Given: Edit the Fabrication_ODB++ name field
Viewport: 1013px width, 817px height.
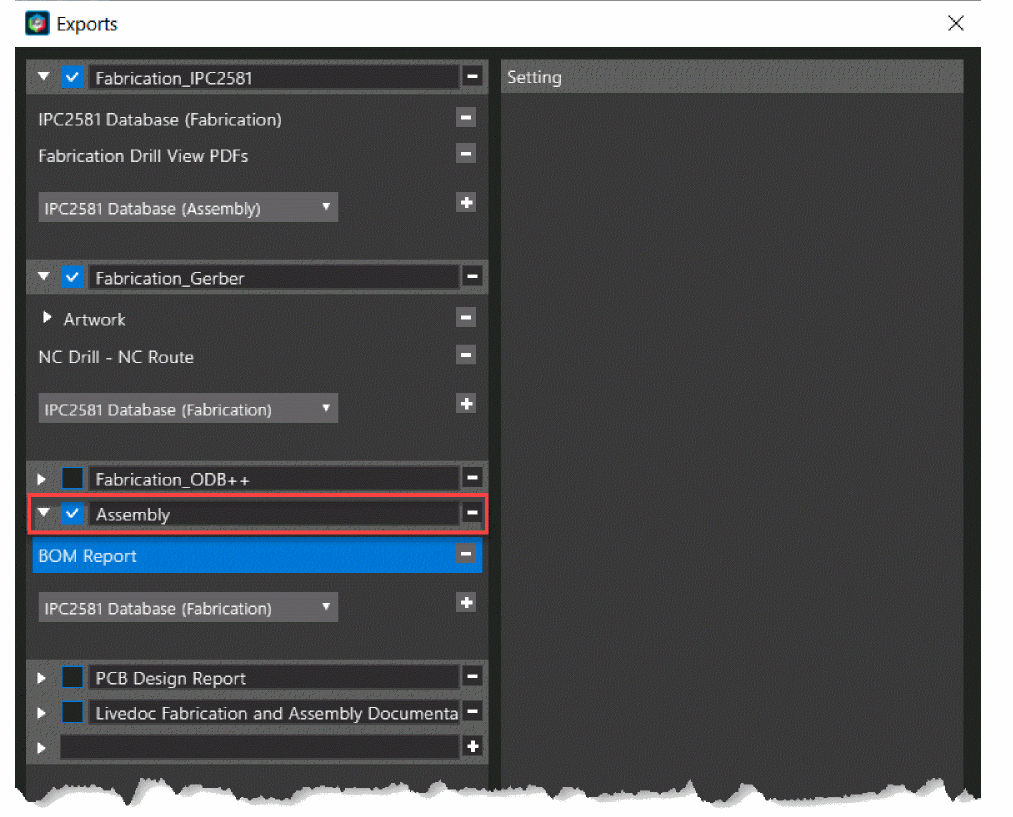Looking at the screenshot, I should point(274,479).
